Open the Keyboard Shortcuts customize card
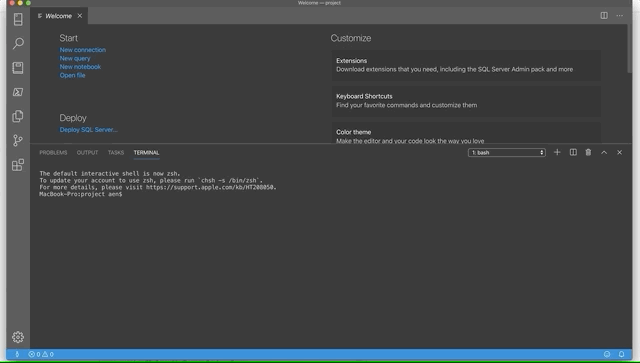This screenshot has width=640, height=363. 466,101
